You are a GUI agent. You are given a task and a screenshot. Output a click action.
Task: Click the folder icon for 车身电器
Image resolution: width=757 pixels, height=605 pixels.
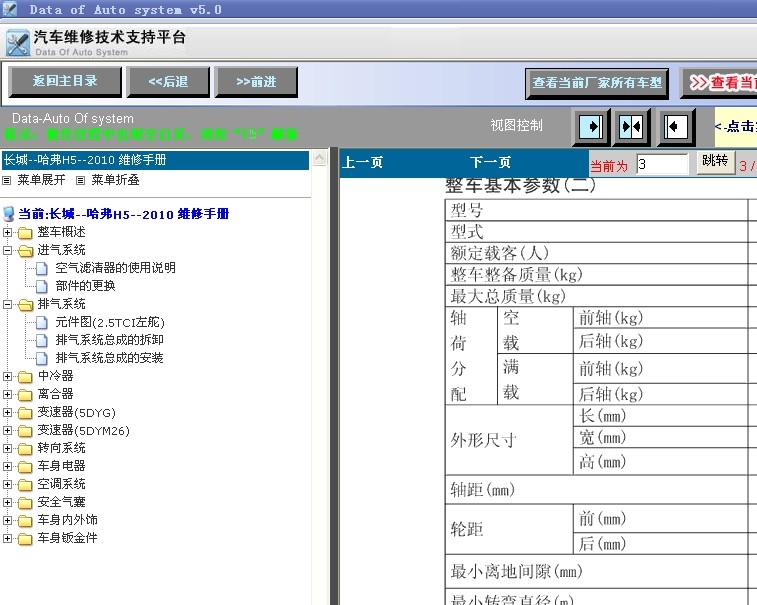(25, 467)
